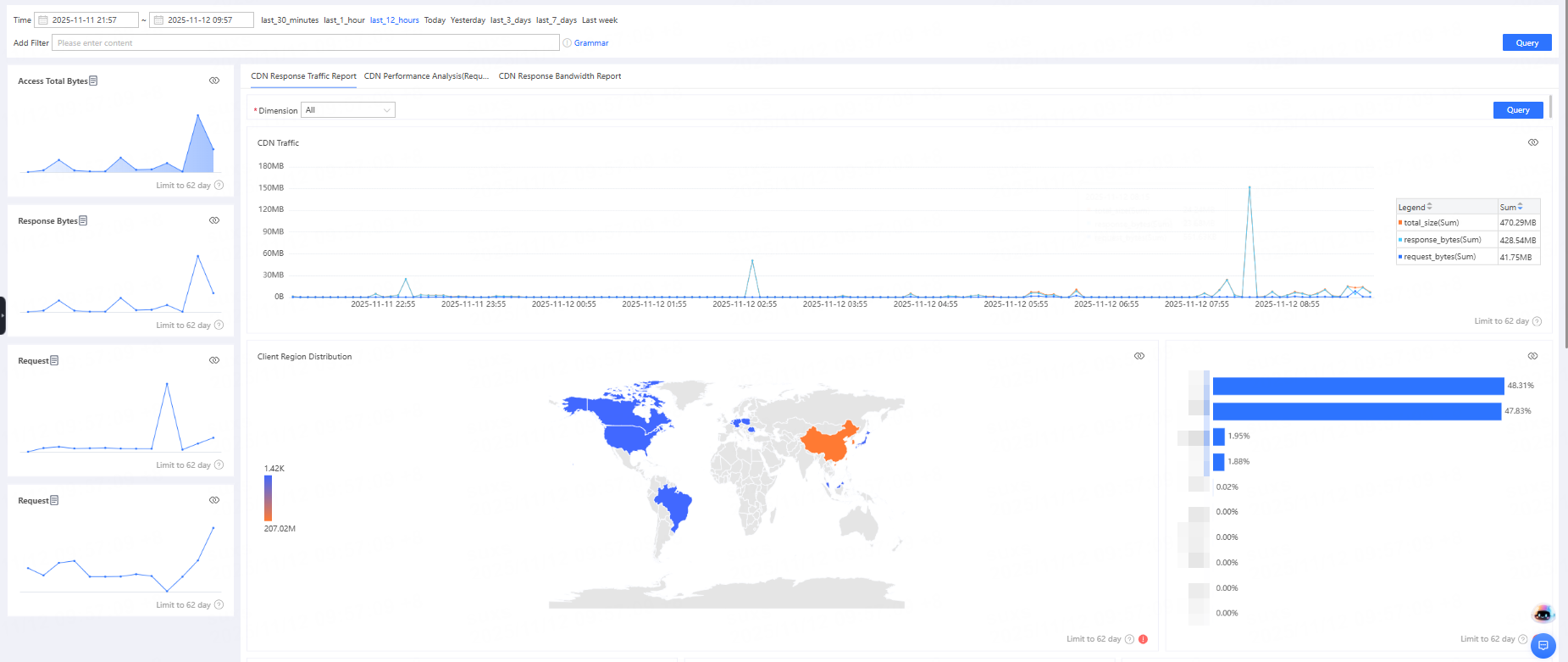The image size is (1568, 662).
Task: Click the red warning icon below the map
Action: click(x=1143, y=639)
